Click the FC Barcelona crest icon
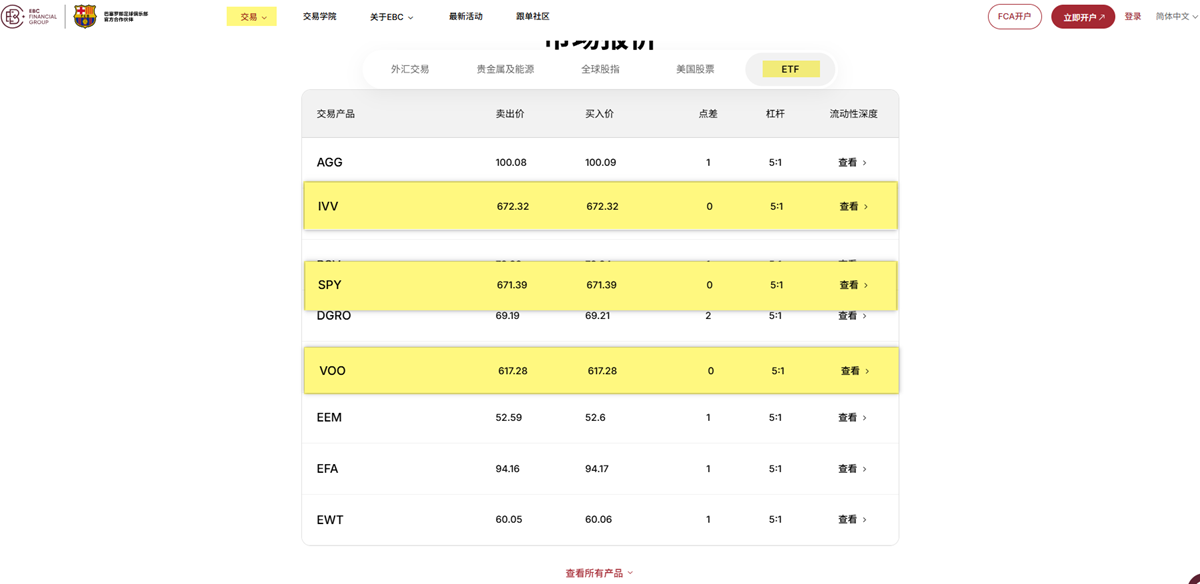This screenshot has width=1200, height=584. pos(84,16)
